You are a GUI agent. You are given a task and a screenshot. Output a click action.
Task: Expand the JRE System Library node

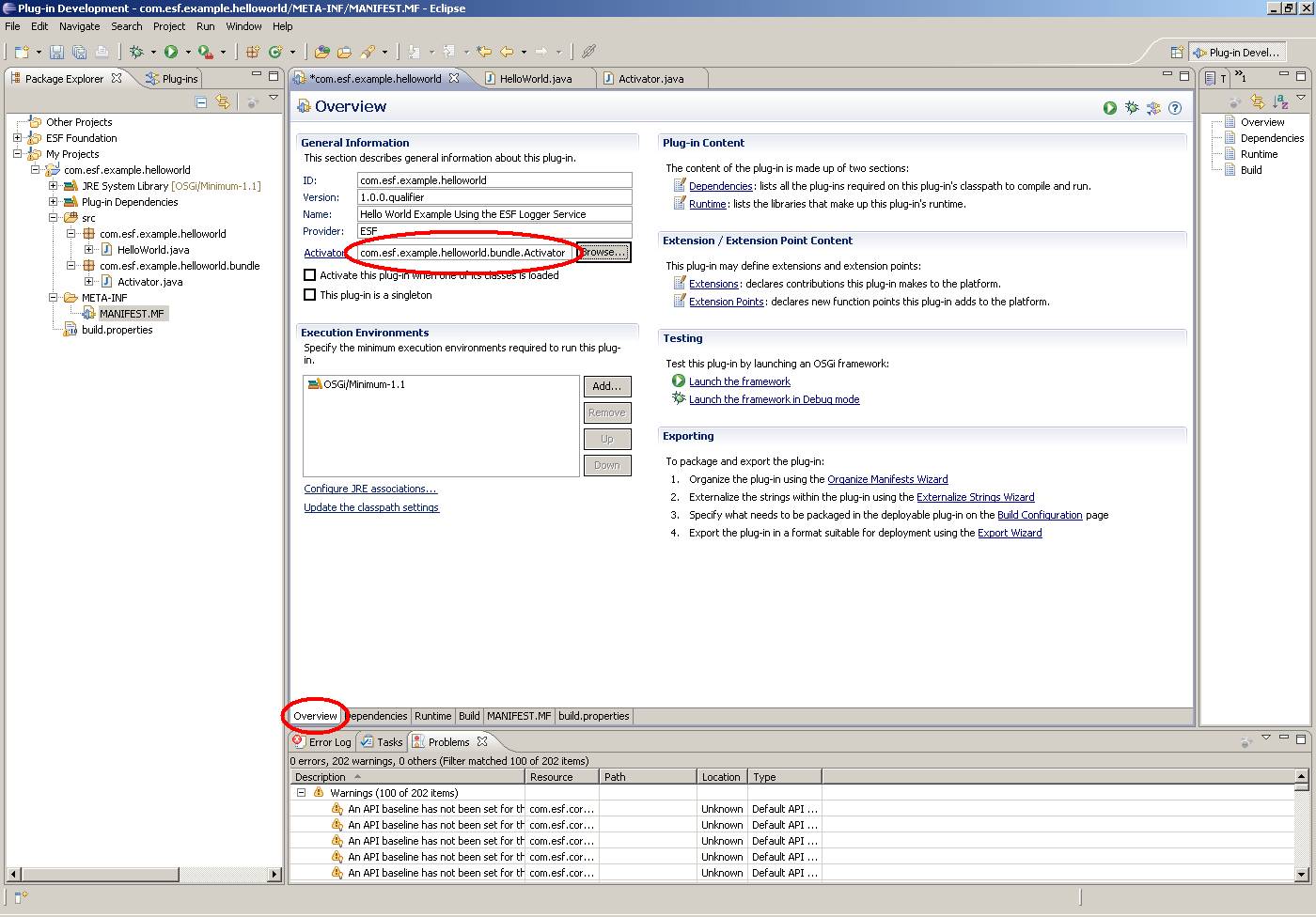(x=54, y=186)
